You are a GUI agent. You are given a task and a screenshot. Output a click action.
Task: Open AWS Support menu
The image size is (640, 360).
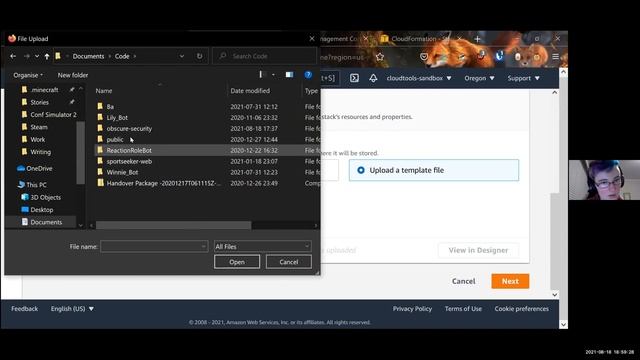pos(523,78)
